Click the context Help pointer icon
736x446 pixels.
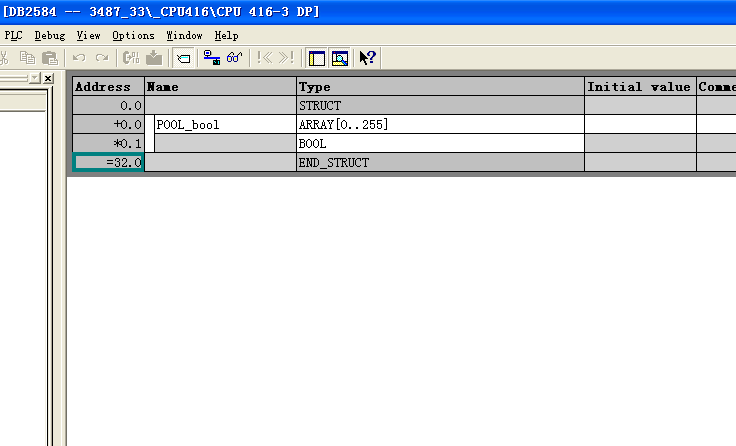click(x=367, y=58)
